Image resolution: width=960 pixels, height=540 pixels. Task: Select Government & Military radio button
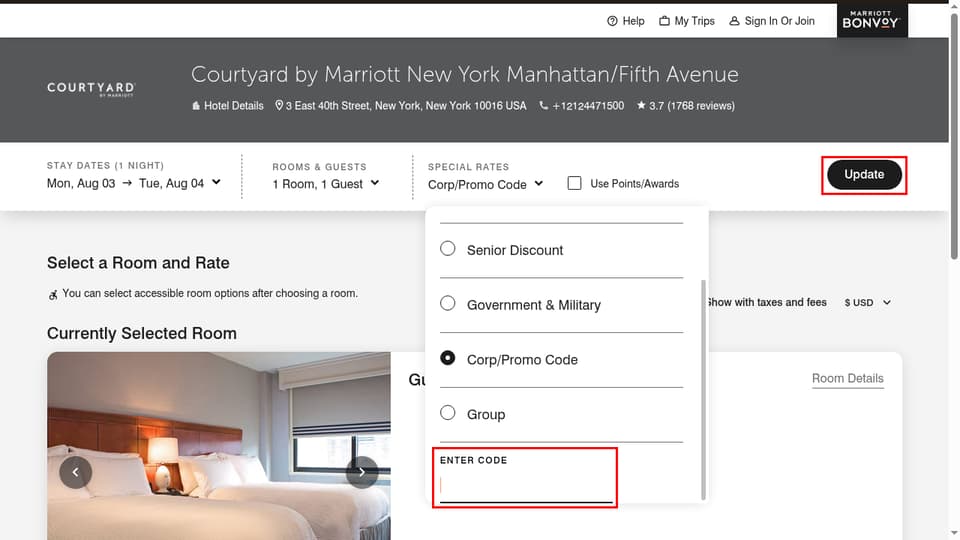(x=448, y=303)
